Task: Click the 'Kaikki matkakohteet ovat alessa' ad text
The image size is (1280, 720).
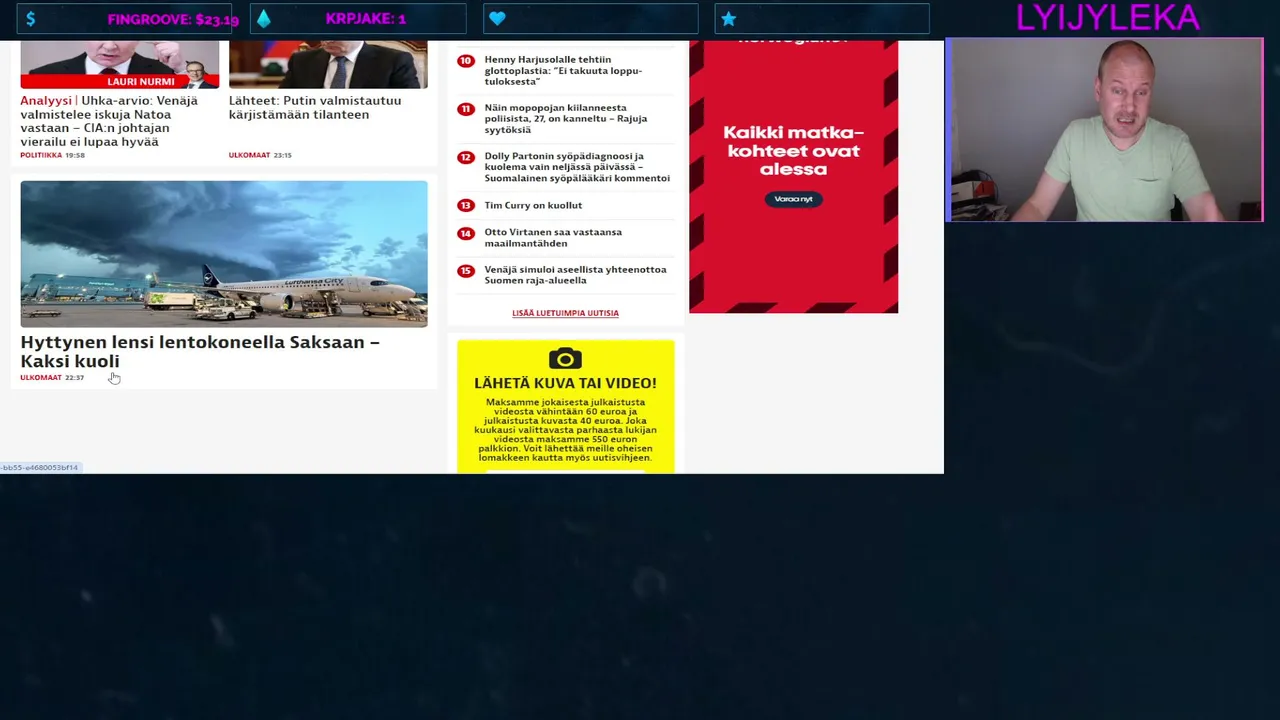Action: tap(793, 151)
